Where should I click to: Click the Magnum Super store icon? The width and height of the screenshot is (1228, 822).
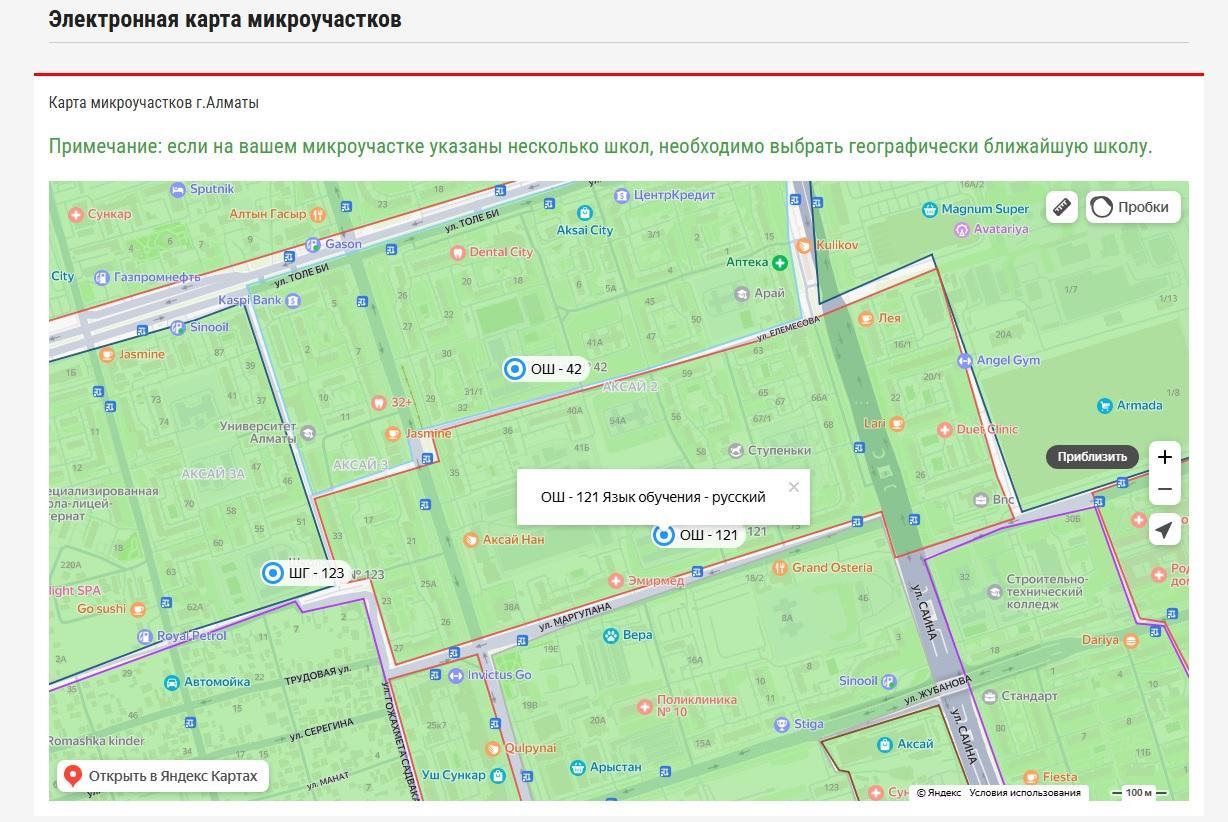930,209
